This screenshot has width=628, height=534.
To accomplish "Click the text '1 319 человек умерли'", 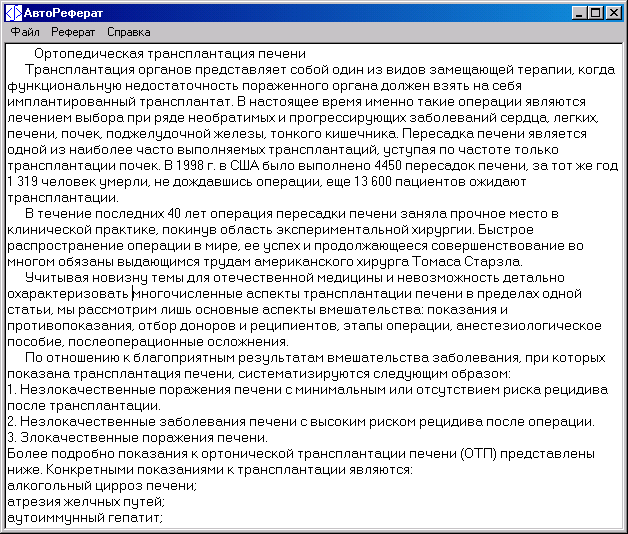I will tap(78, 182).
